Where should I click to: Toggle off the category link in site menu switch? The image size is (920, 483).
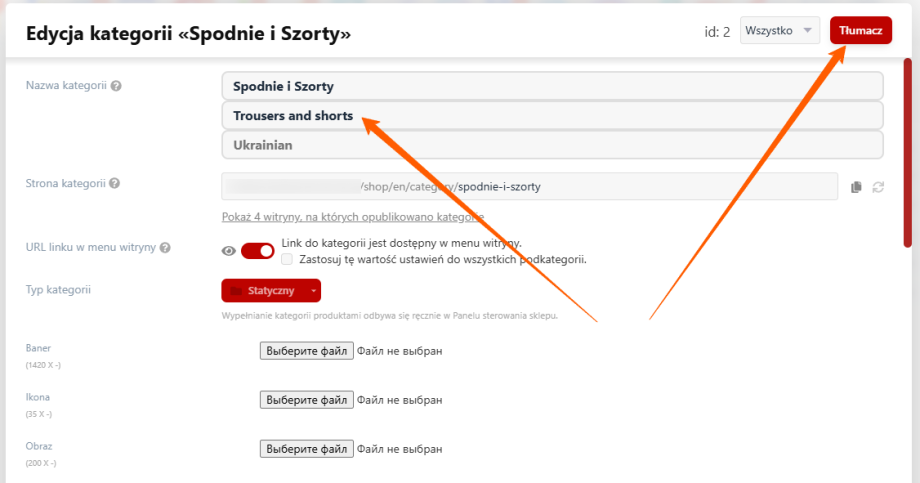[258, 251]
